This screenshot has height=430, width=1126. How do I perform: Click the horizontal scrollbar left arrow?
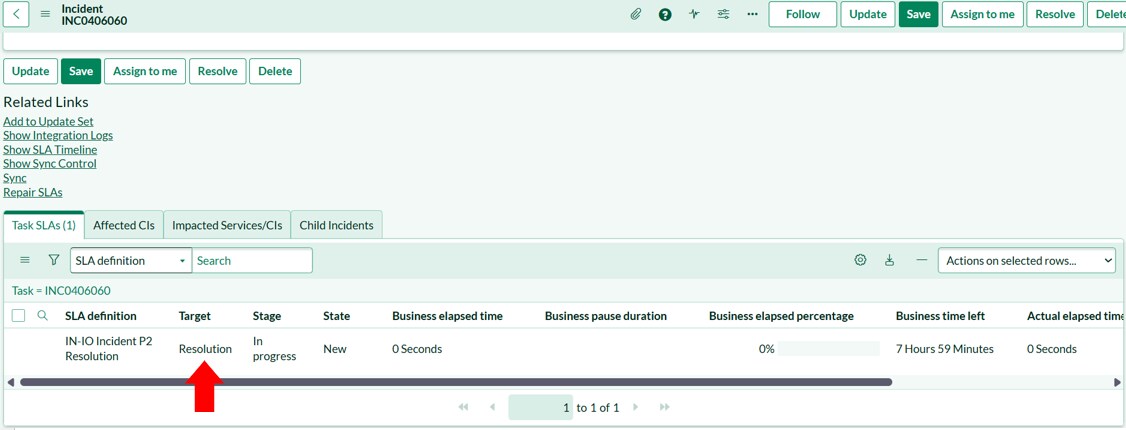tap(9, 382)
